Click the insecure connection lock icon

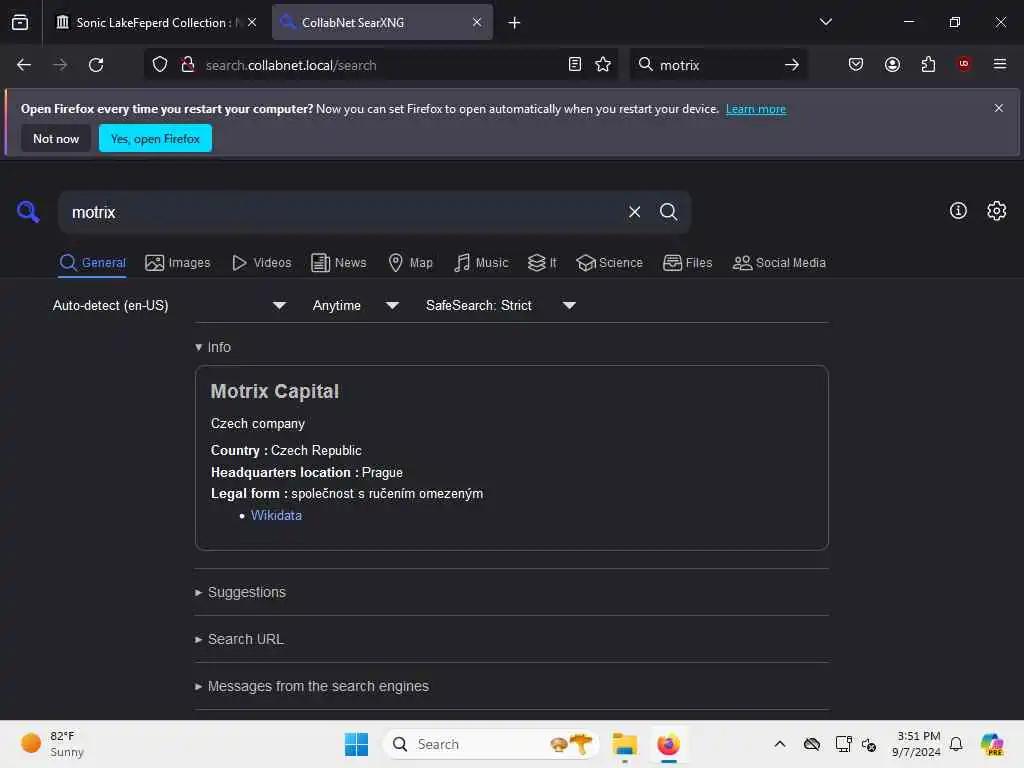pos(187,65)
